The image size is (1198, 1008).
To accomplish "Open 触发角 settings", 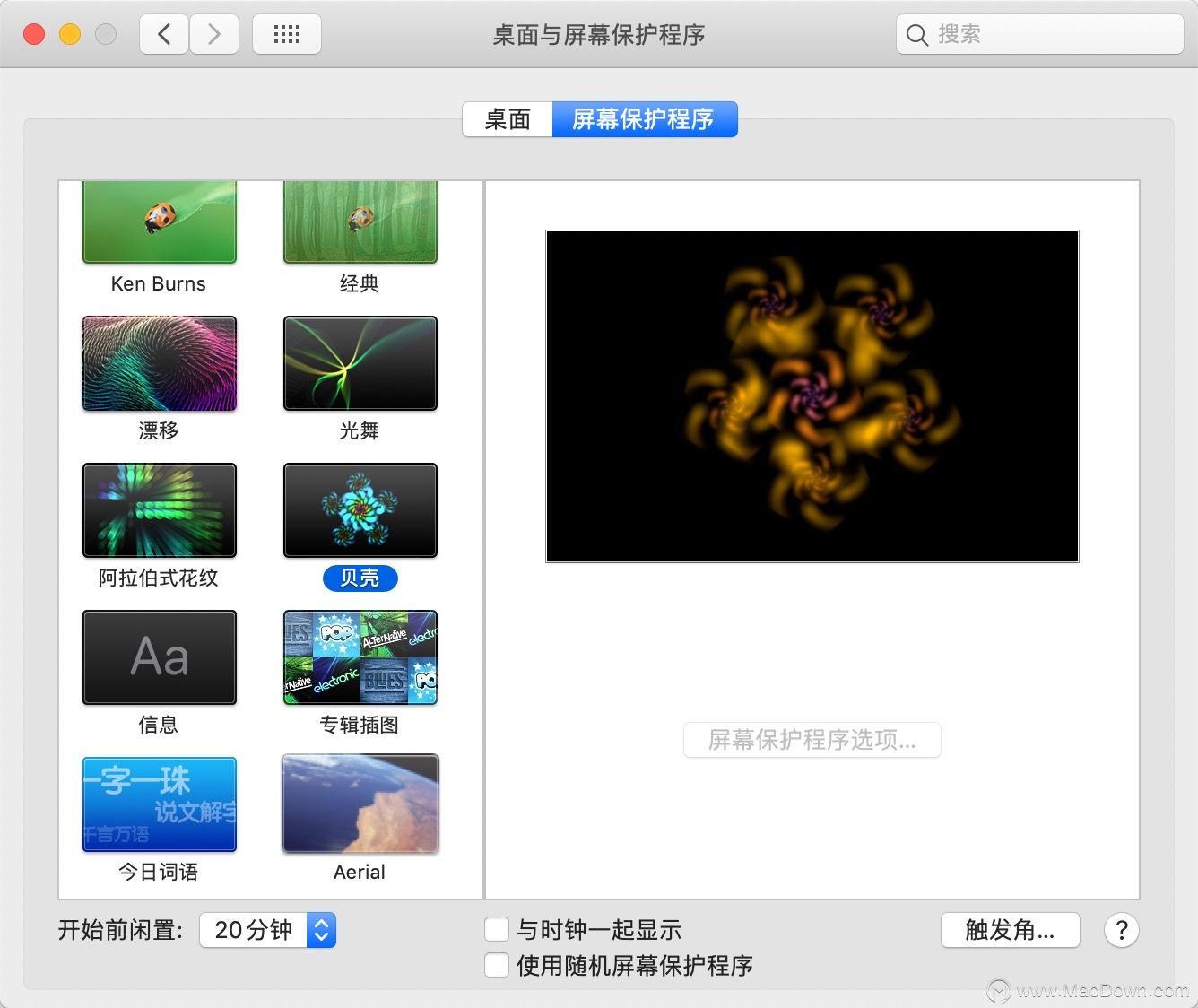I will [1010, 930].
